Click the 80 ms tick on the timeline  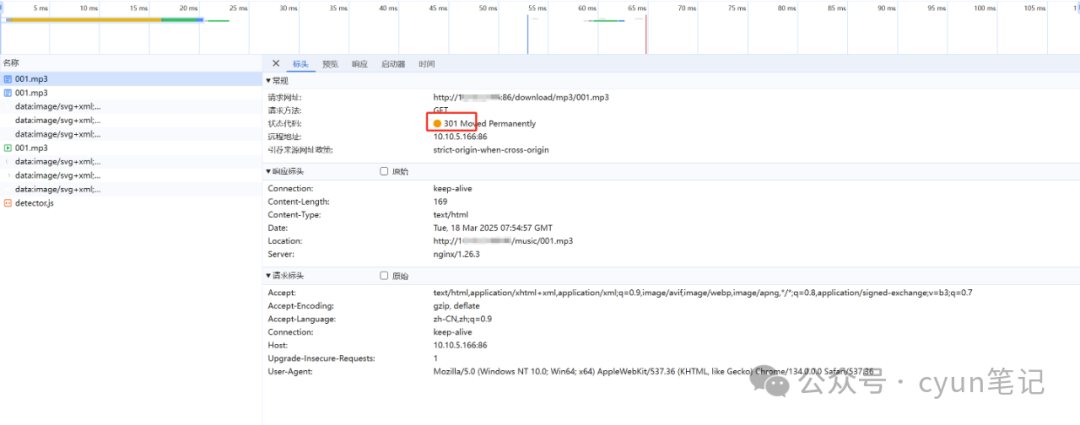point(787,8)
